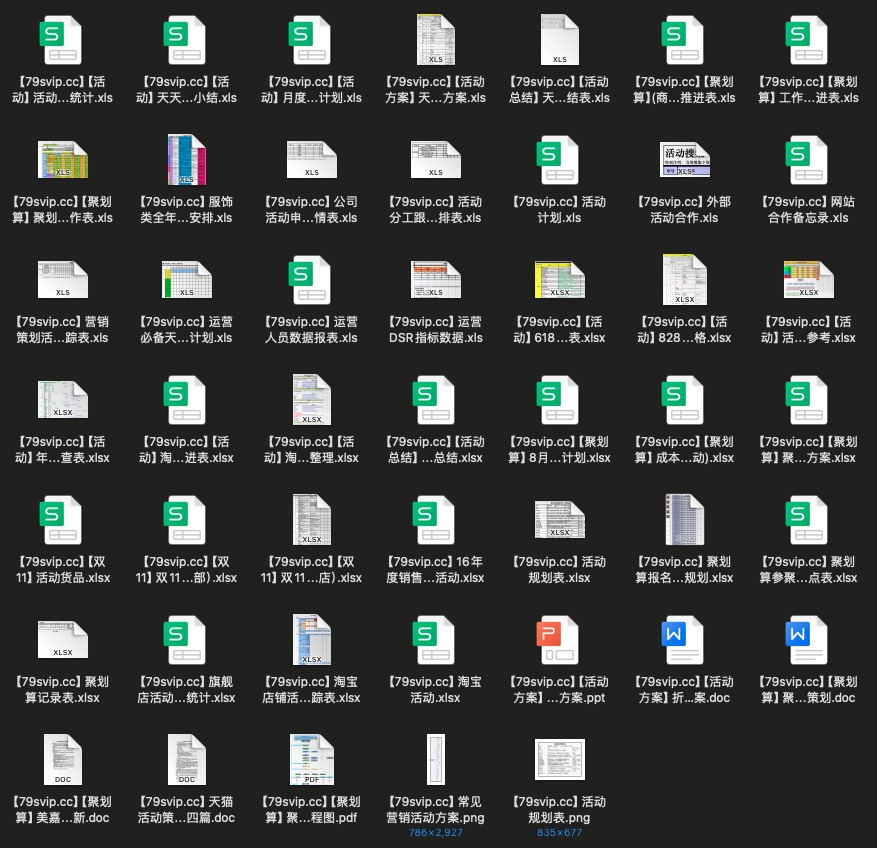Screen dimensions: 877x848
Task: Click the 【活动方案】天…方案.xls thumbnail icon
Action: pos(436,40)
